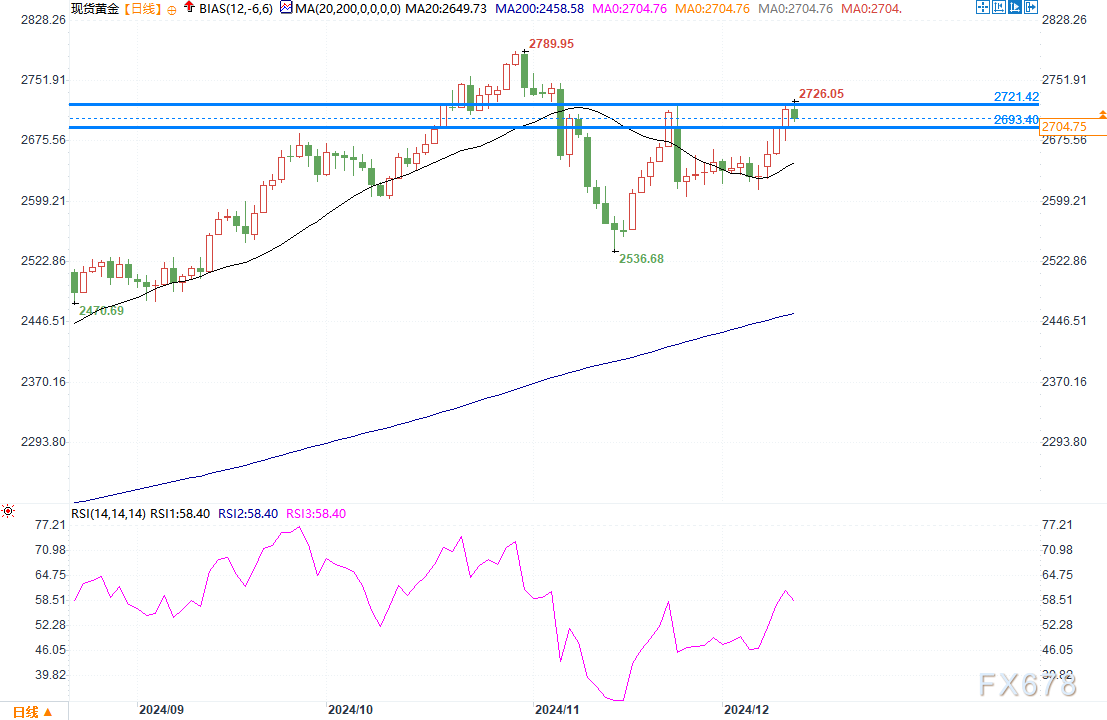The image size is (1107, 720).
Task: Click the 2789.95 high price marker
Action: (552, 45)
